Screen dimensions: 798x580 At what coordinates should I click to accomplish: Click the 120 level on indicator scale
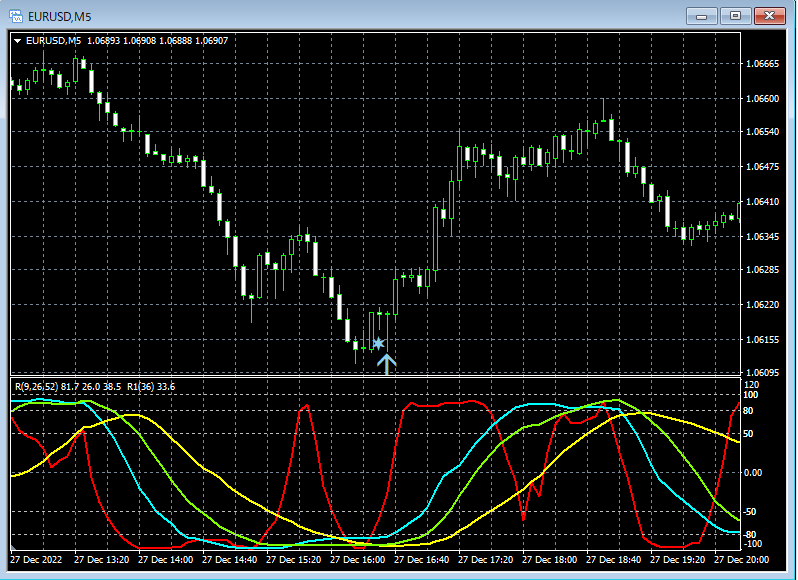(751, 385)
